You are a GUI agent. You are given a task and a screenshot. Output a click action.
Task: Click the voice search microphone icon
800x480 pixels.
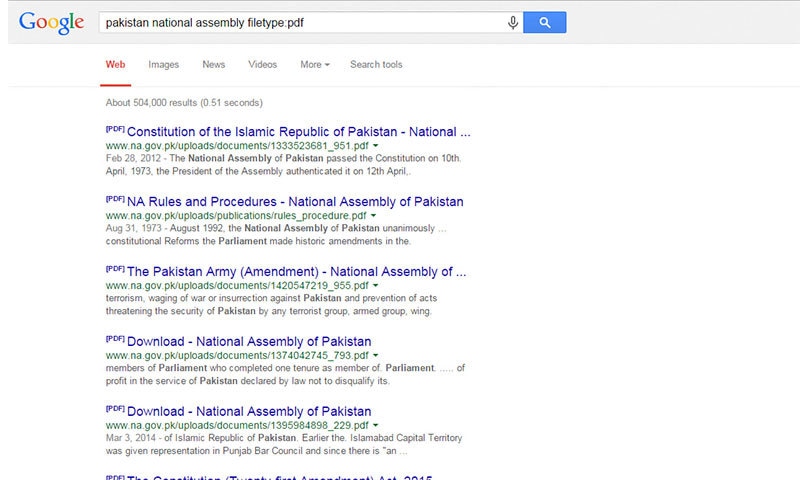point(513,22)
